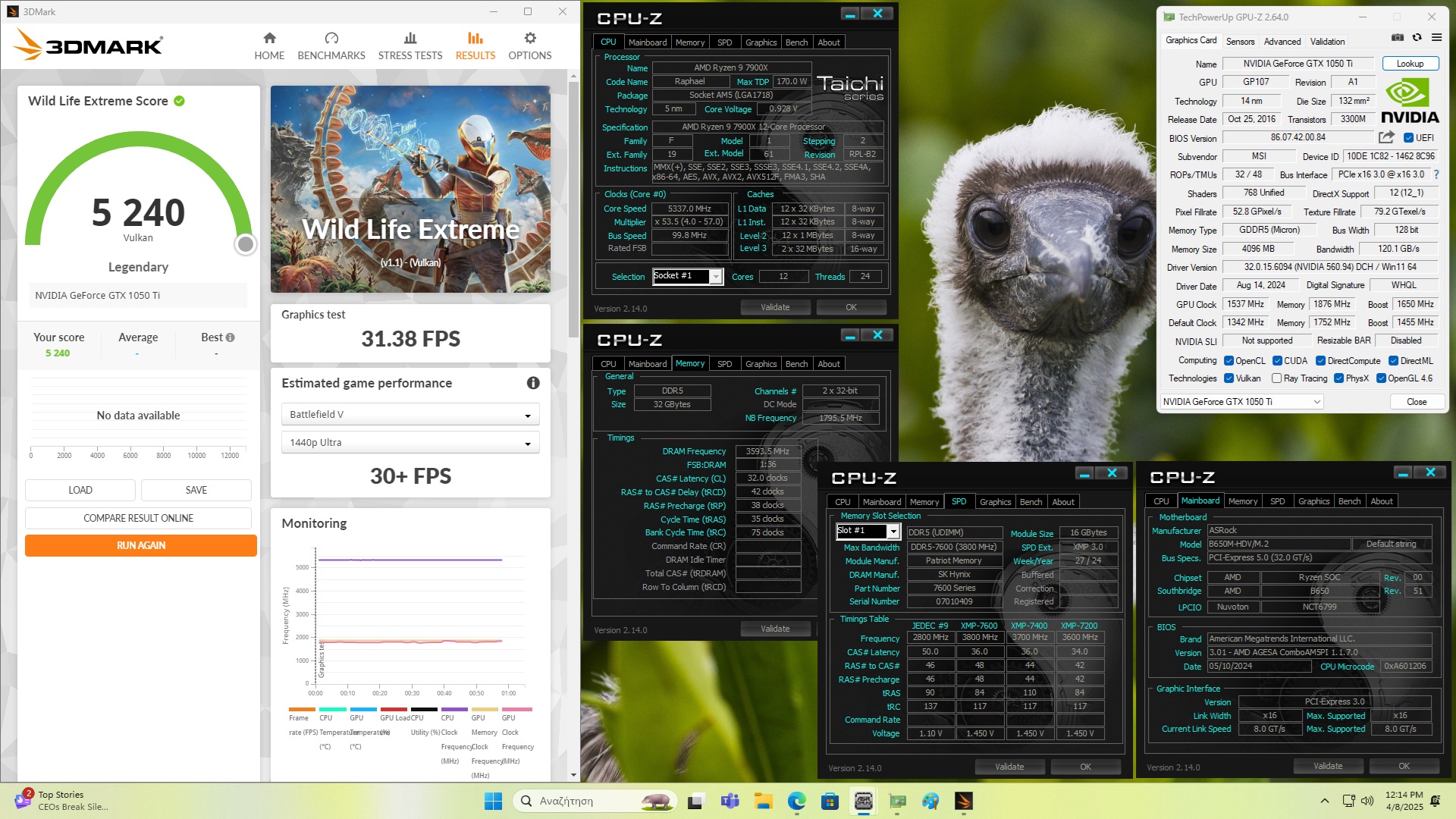Viewport: 1456px width, 819px height.
Task: Click Validate in the CPU-Z Mainboard window
Action: click(x=1328, y=766)
